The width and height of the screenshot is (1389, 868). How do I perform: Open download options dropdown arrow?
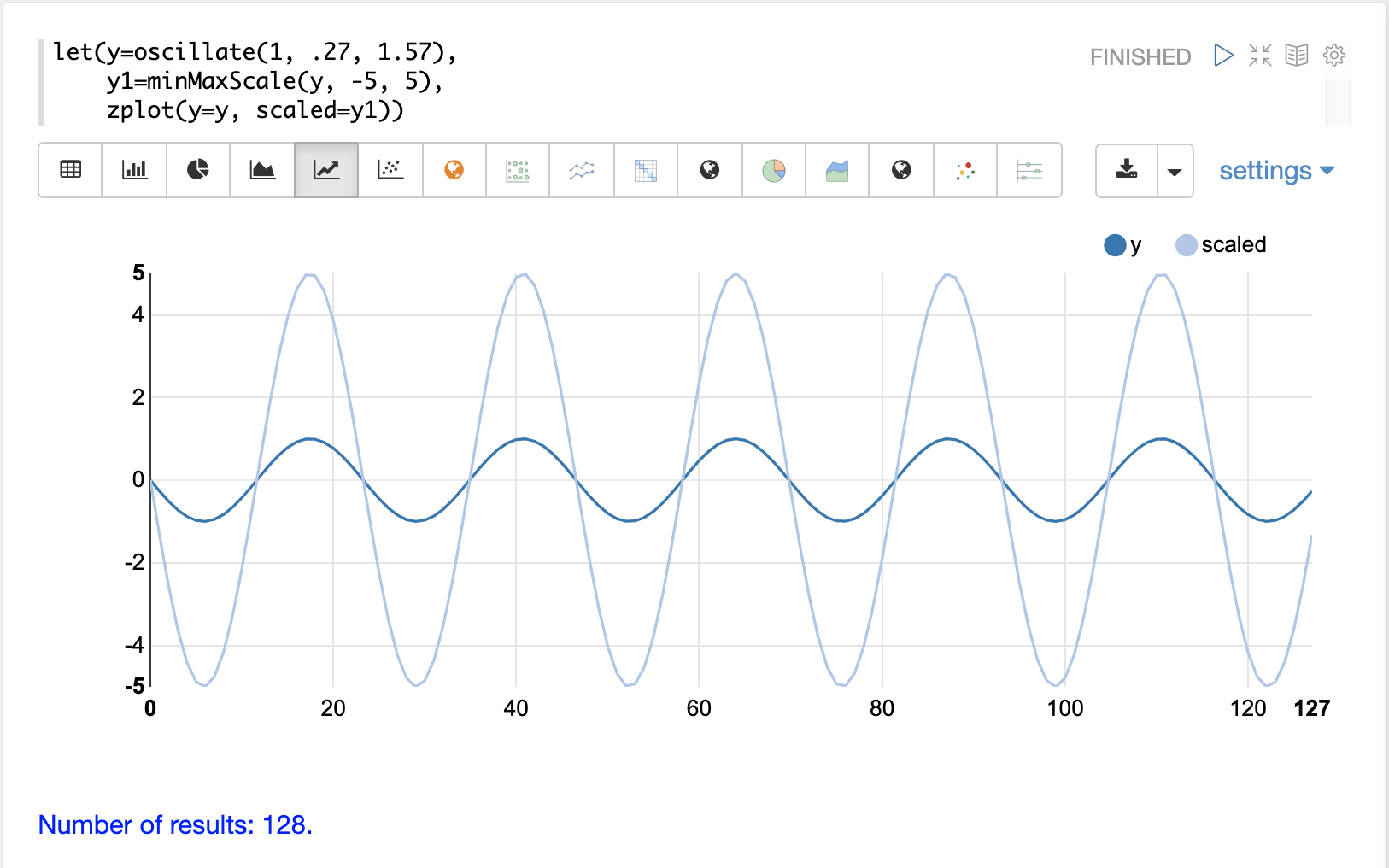[1175, 171]
